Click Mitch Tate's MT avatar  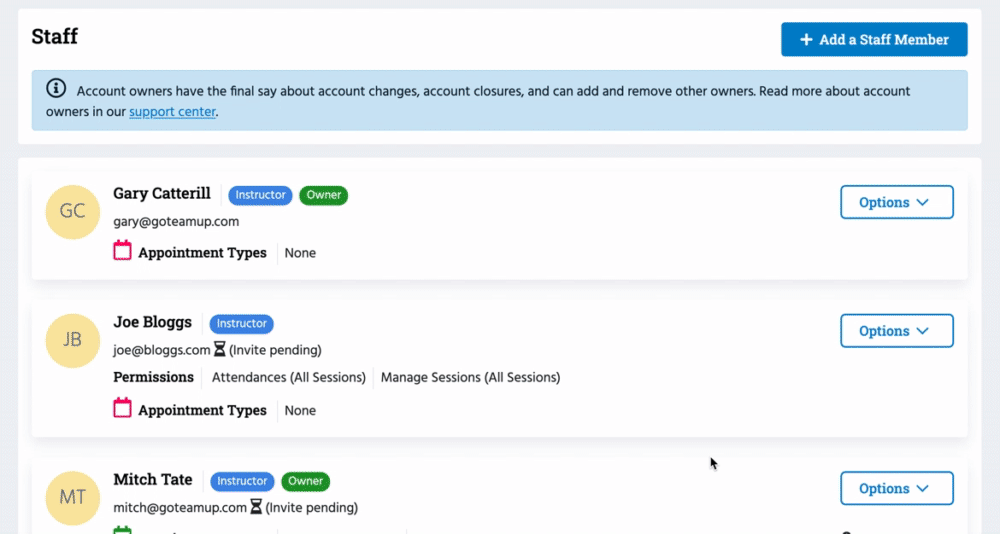click(73, 497)
